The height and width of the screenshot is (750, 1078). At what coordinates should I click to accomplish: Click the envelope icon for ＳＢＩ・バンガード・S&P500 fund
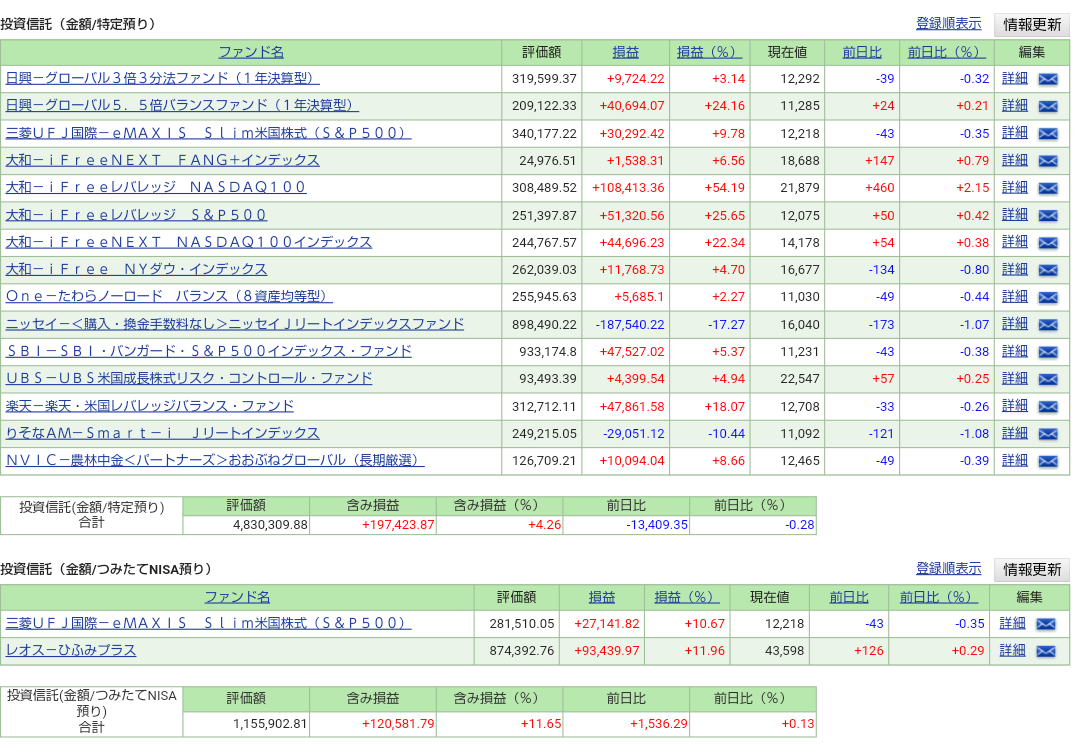click(1048, 352)
